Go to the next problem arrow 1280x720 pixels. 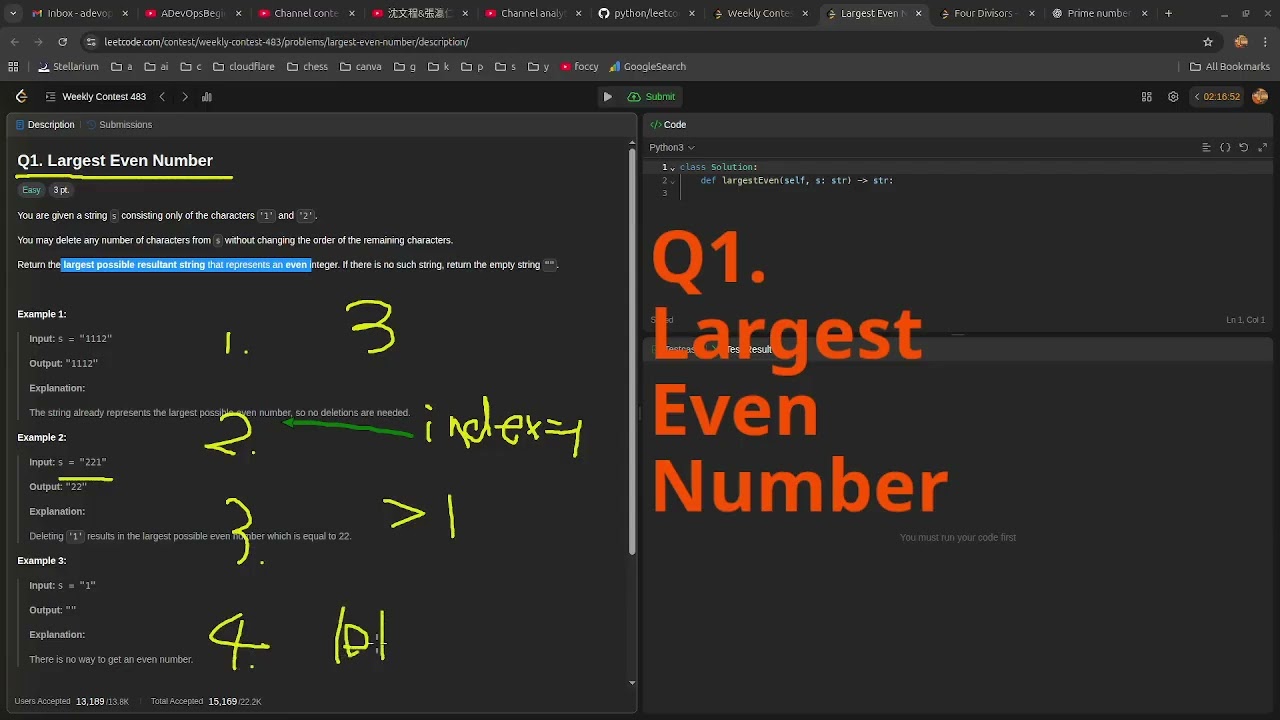click(x=185, y=97)
